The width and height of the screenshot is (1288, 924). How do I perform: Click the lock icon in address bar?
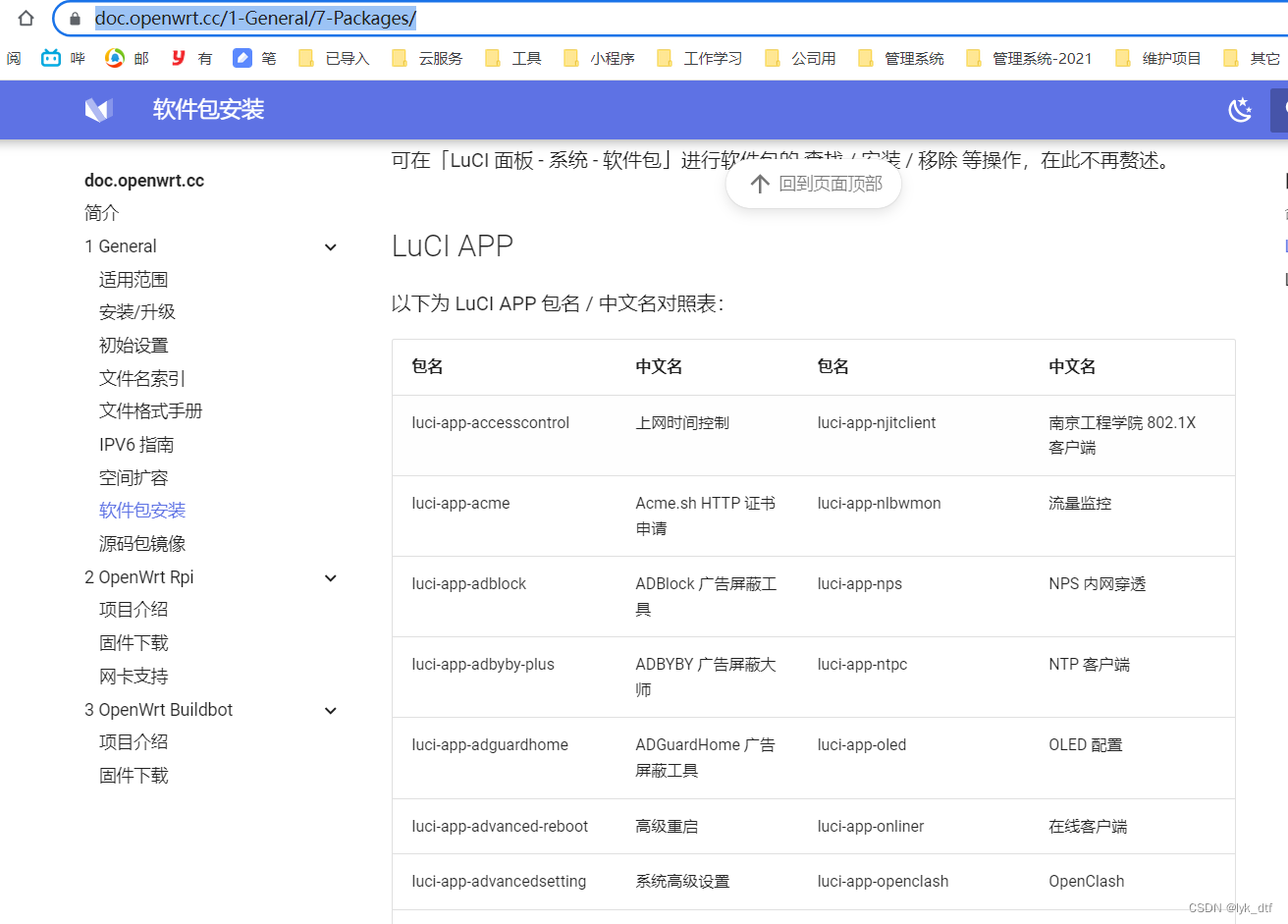click(x=75, y=19)
